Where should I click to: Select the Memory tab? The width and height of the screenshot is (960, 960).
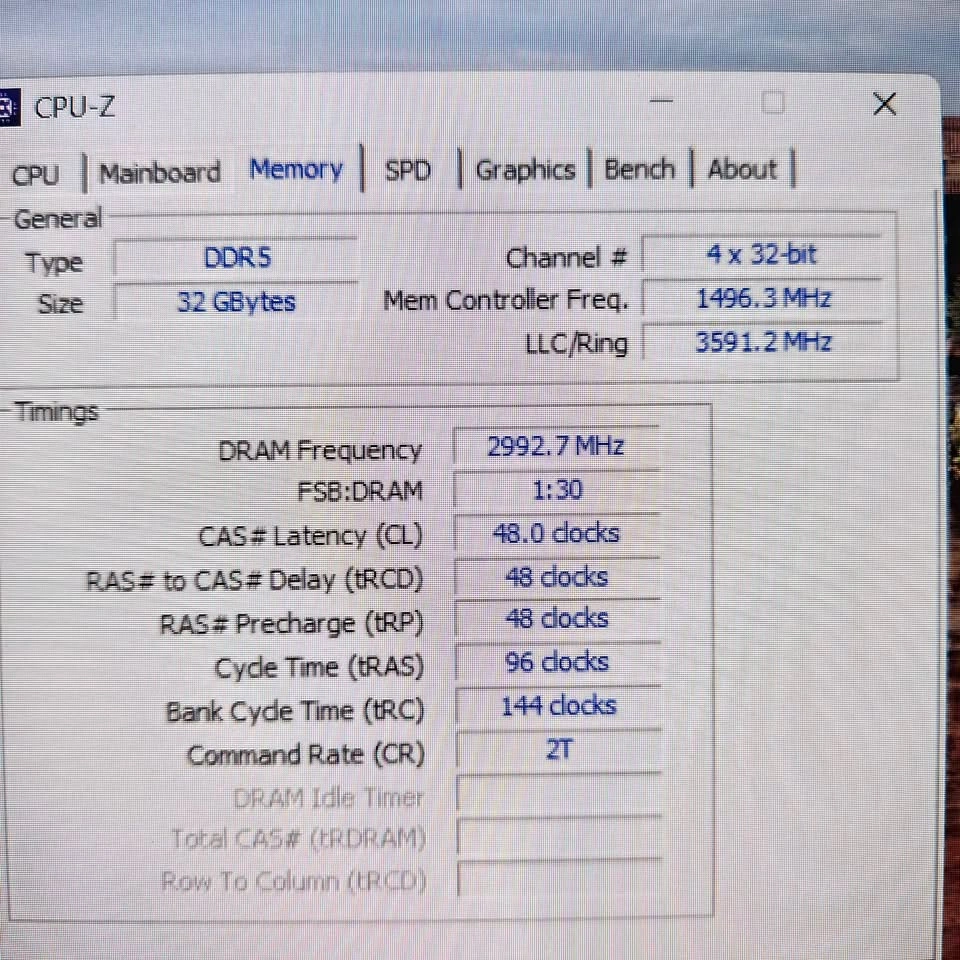(x=296, y=170)
